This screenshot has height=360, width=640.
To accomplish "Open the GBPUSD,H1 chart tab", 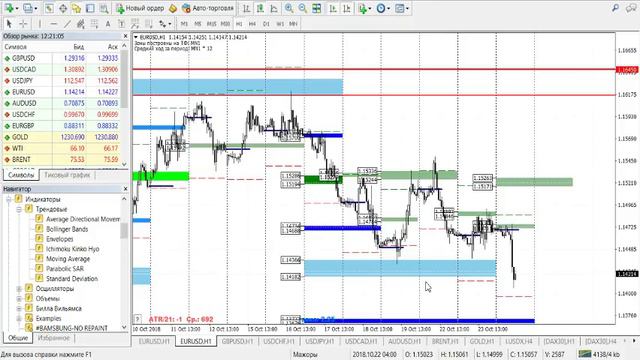I will [x=237, y=341].
